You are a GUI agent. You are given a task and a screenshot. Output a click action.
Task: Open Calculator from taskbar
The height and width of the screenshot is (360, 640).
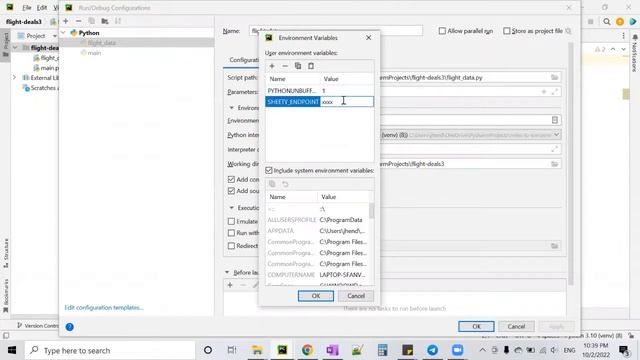pos(382,350)
